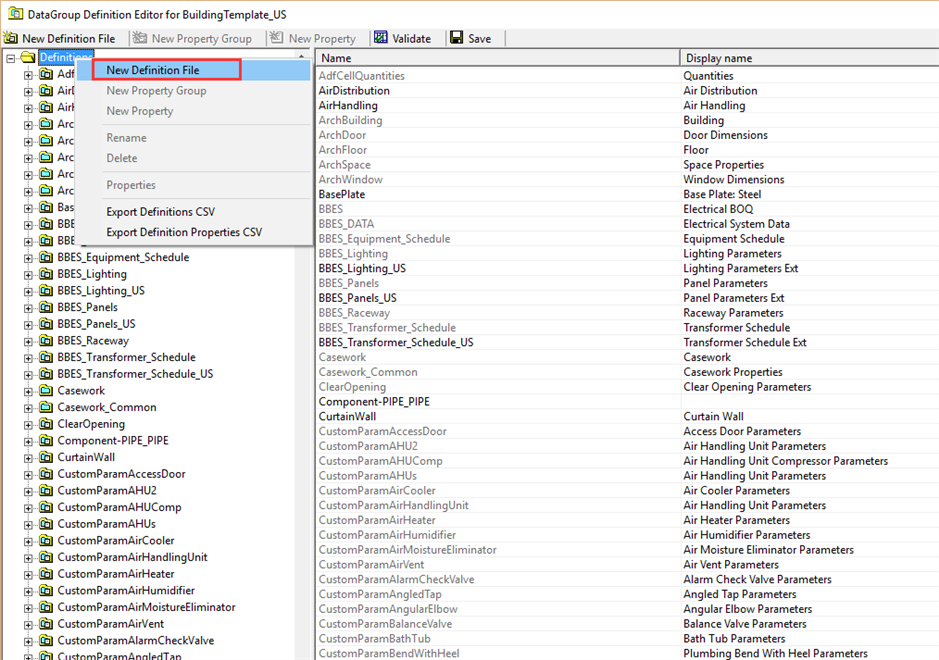Click the tree panel scroll up arrow
This screenshot has height=660, width=939.
point(301,56)
